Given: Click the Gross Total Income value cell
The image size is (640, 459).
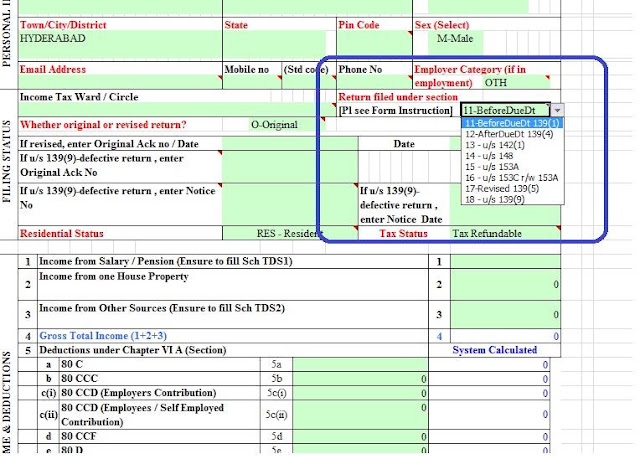Looking at the screenshot, I should pyautogui.click(x=505, y=336).
